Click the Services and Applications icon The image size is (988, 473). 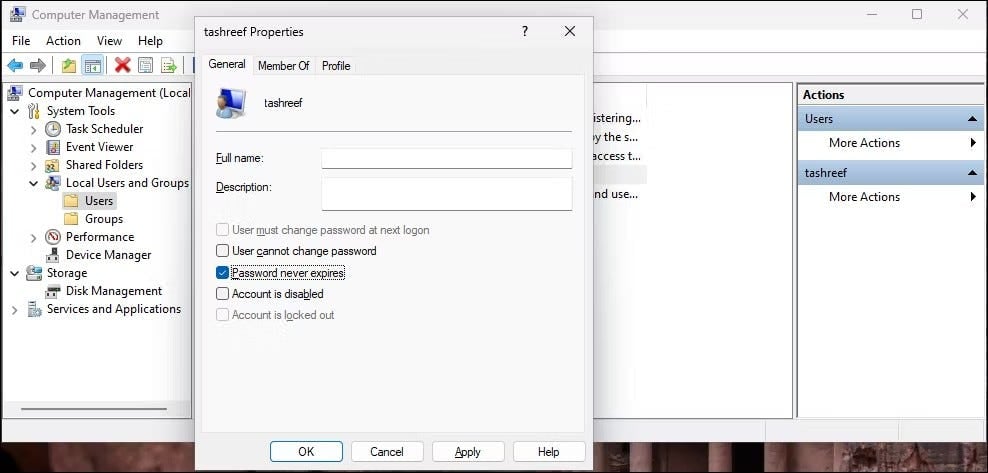[34, 309]
